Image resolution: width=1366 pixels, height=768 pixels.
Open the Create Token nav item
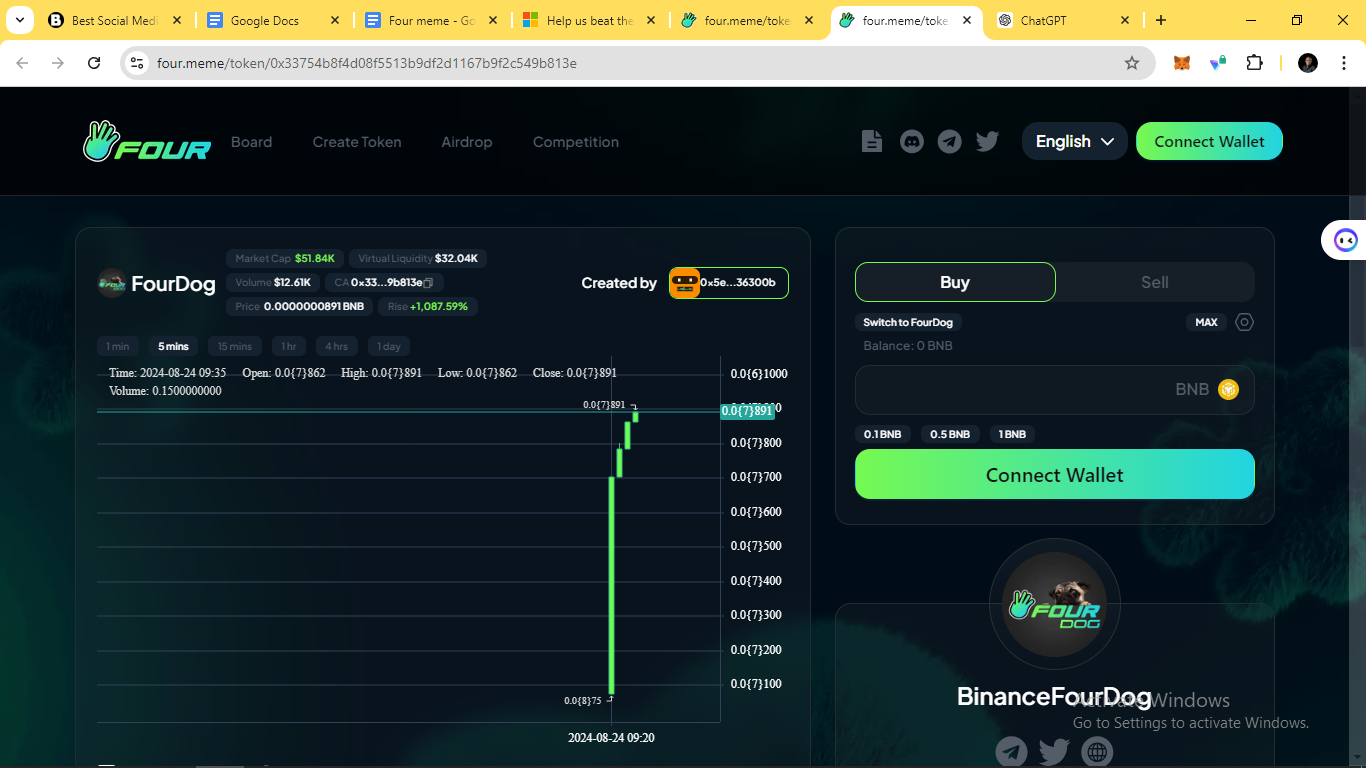click(x=357, y=142)
